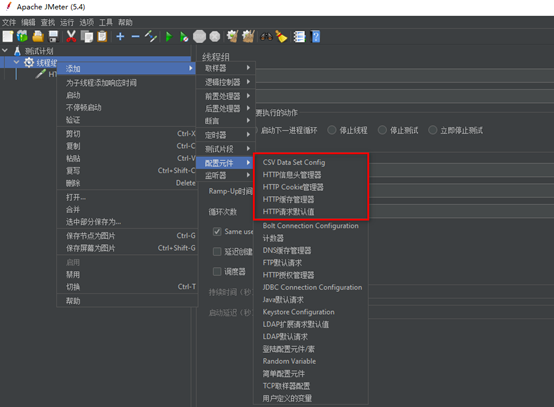This screenshot has height=407, width=554.
Task: Select the 立即停止测试 radio button
Action: coord(432,130)
